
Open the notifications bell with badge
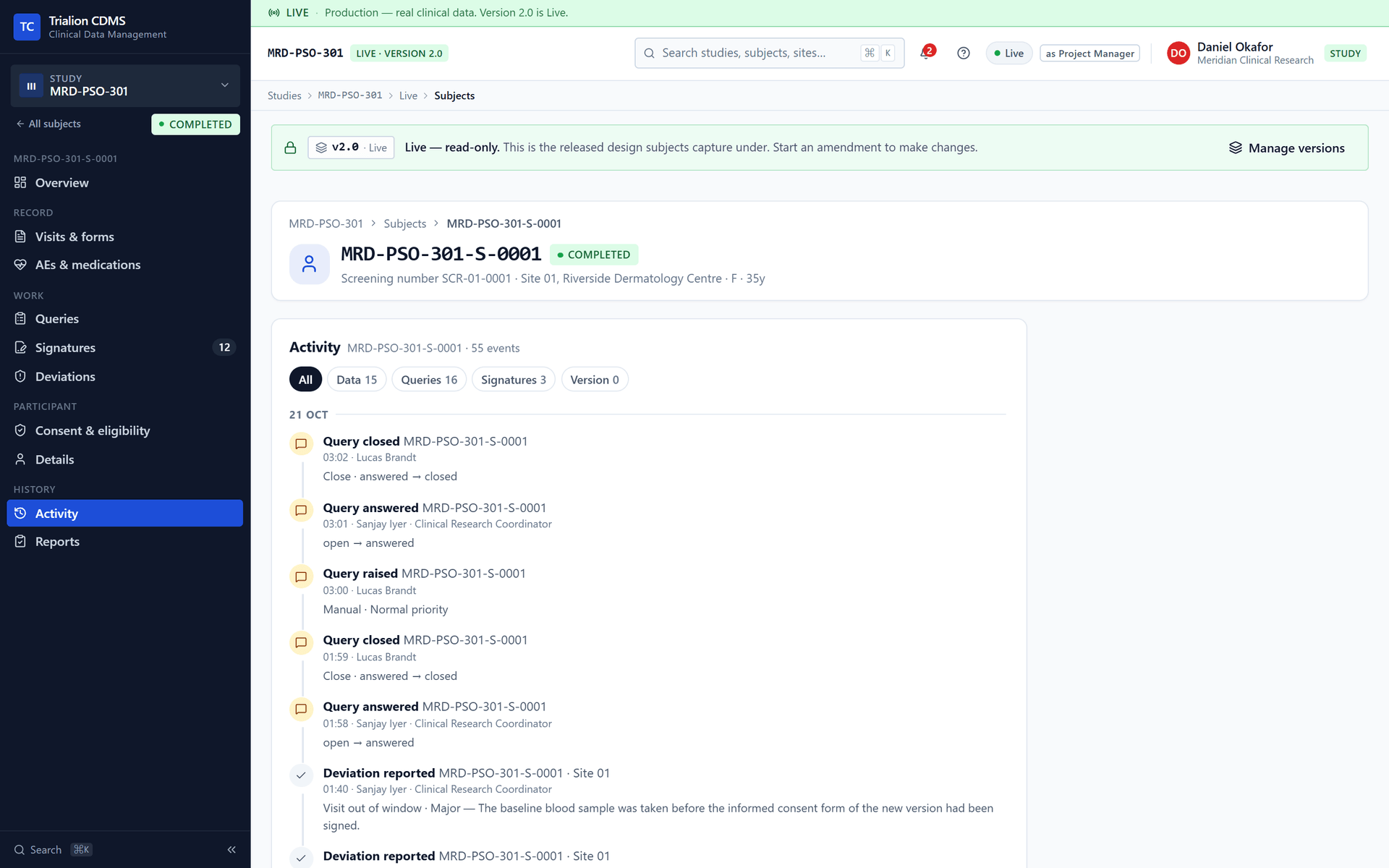[x=927, y=53]
